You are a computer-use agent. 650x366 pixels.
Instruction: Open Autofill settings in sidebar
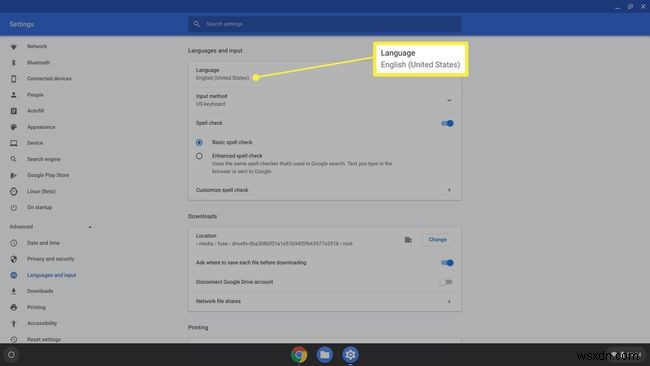point(36,111)
